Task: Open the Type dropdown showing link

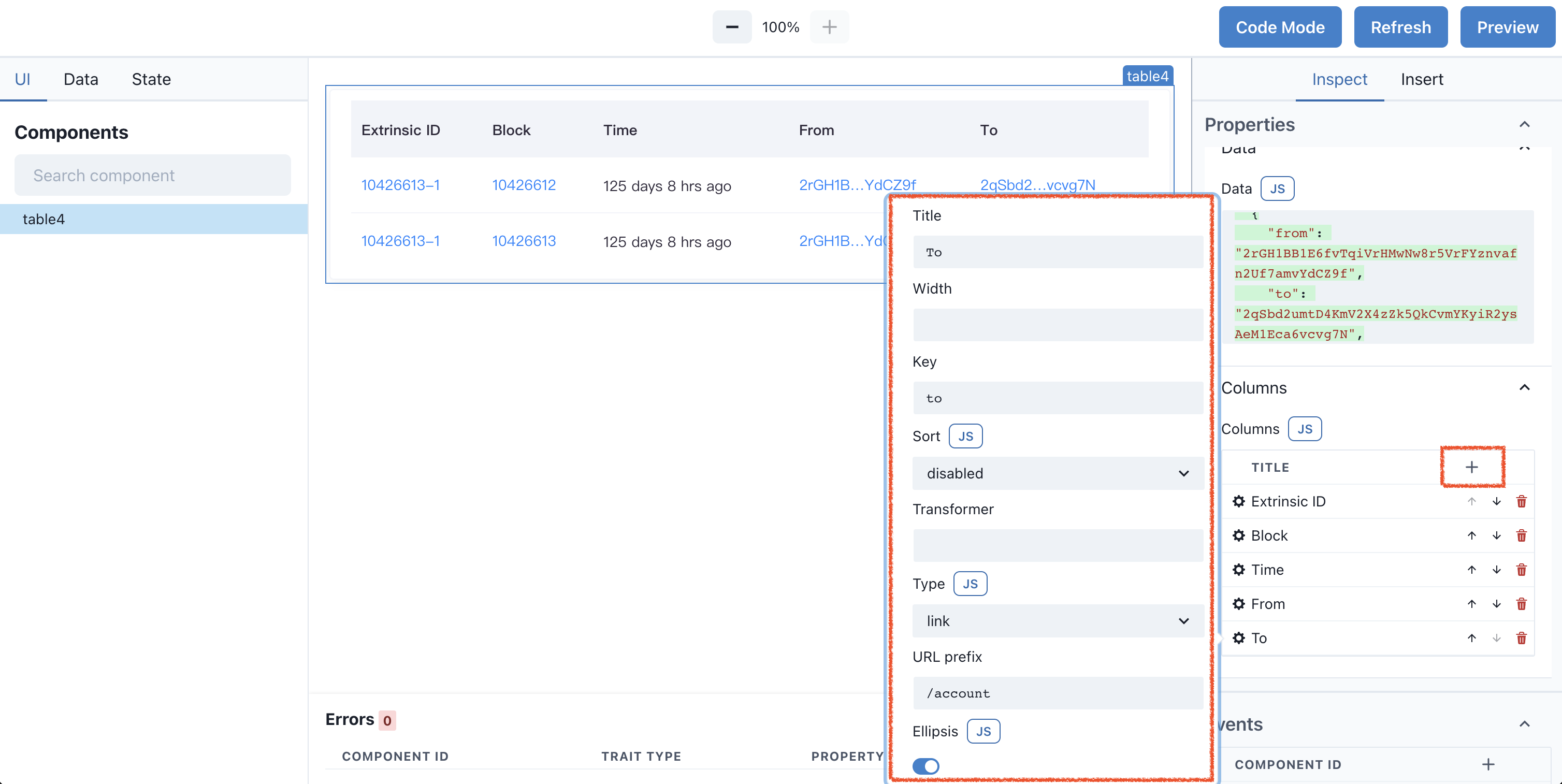Action: (x=1058, y=620)
